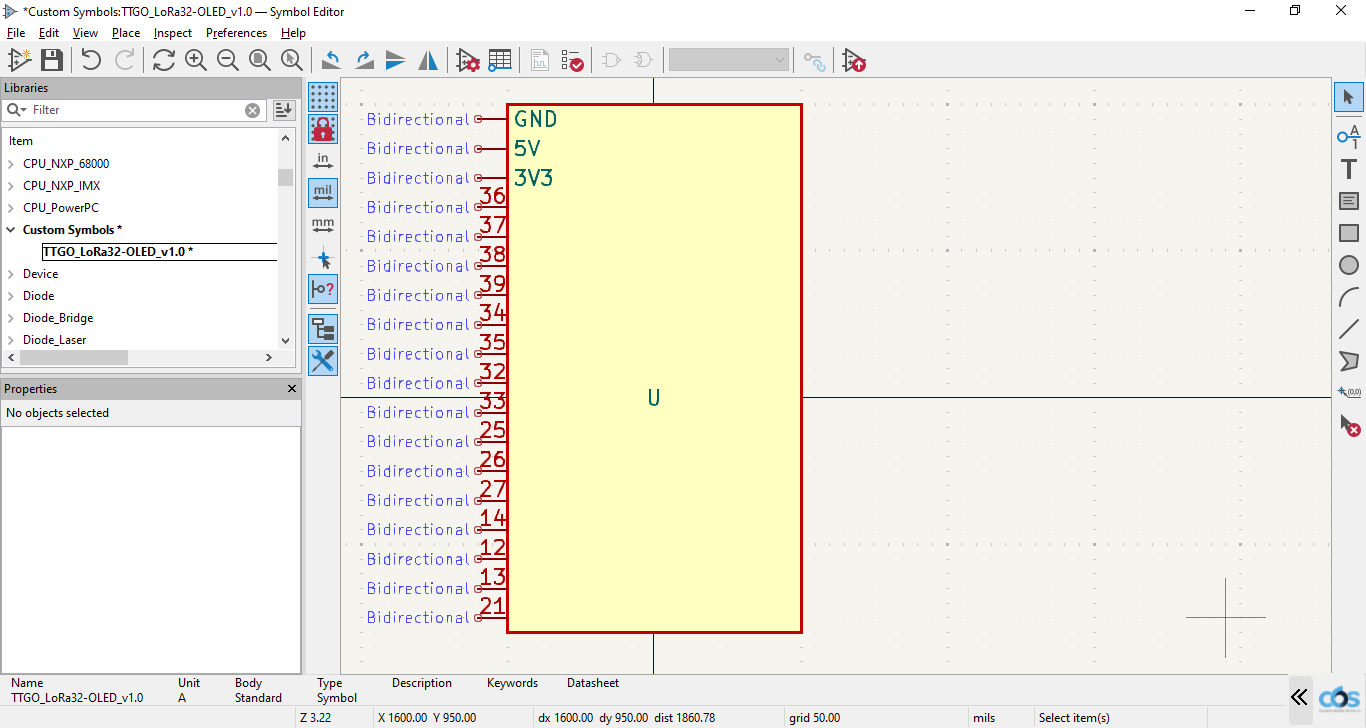This screenshot has height=728, width=1366.
Task: Switch units to inches
Action: coord(323,161)
